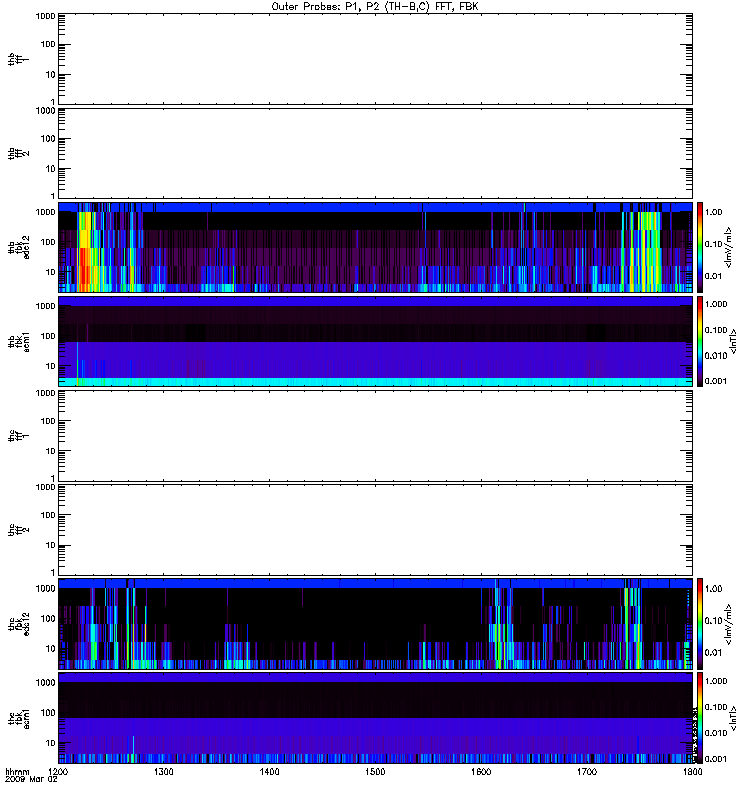This screenshot has height=800, width=750.
Task: Click the thc fbk edc12 spectrogram panel
Action: pos(376,623)
